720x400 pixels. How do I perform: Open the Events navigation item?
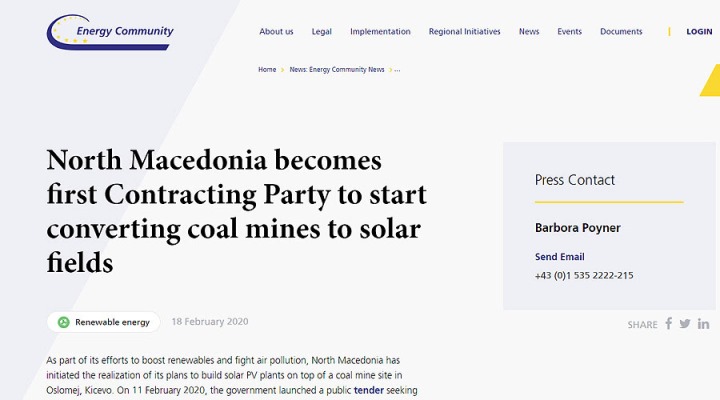pos(569,32)
